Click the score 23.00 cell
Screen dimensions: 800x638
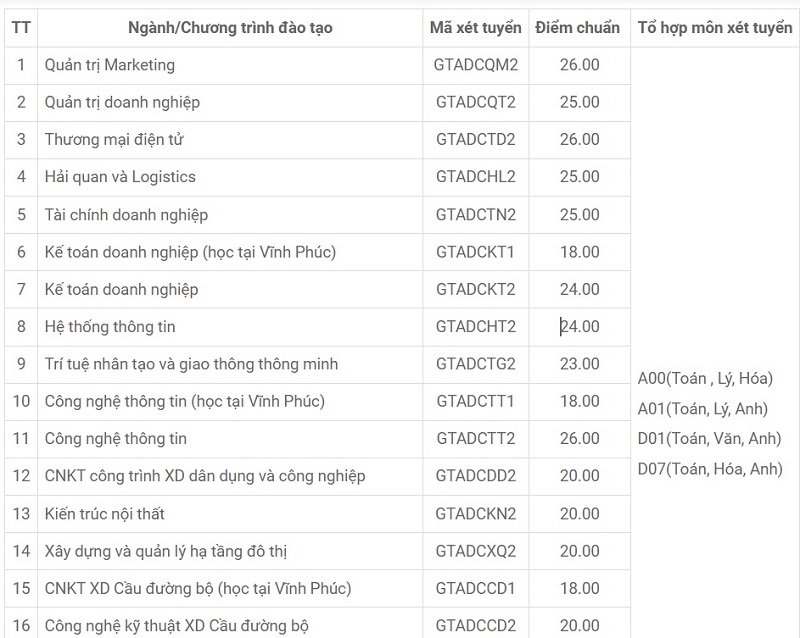coord(579,364)
